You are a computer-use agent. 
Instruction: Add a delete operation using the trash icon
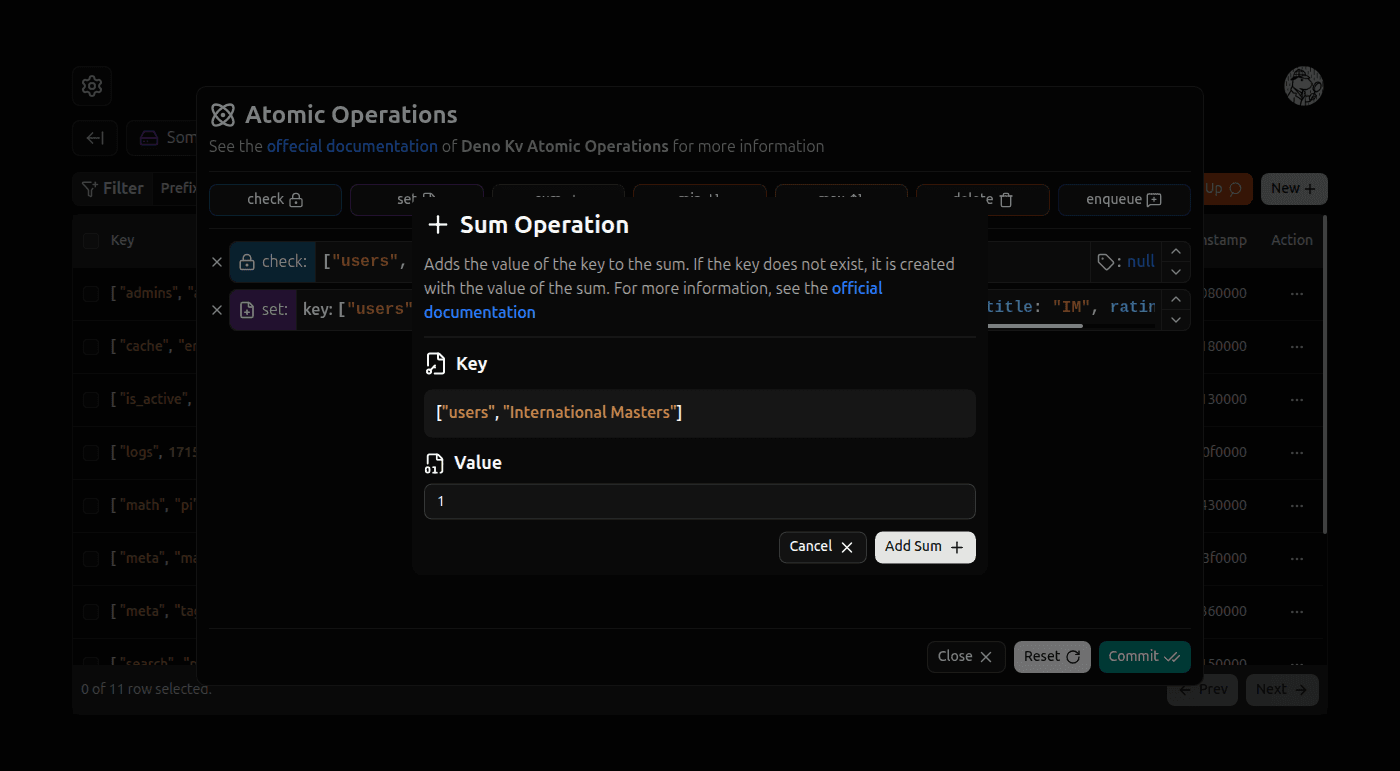coord(982,199)
